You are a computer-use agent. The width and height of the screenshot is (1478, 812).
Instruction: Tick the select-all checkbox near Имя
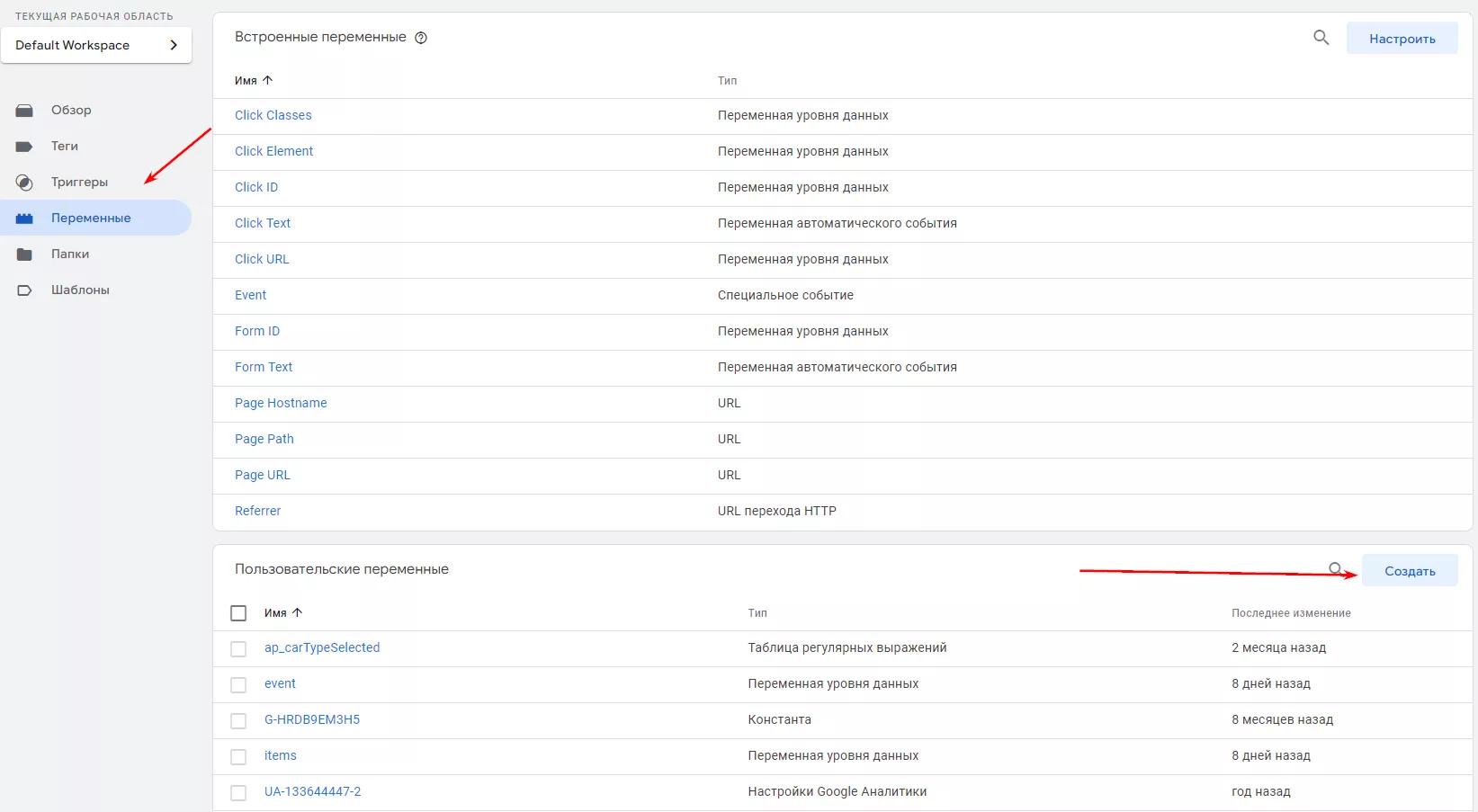point(238,613)
